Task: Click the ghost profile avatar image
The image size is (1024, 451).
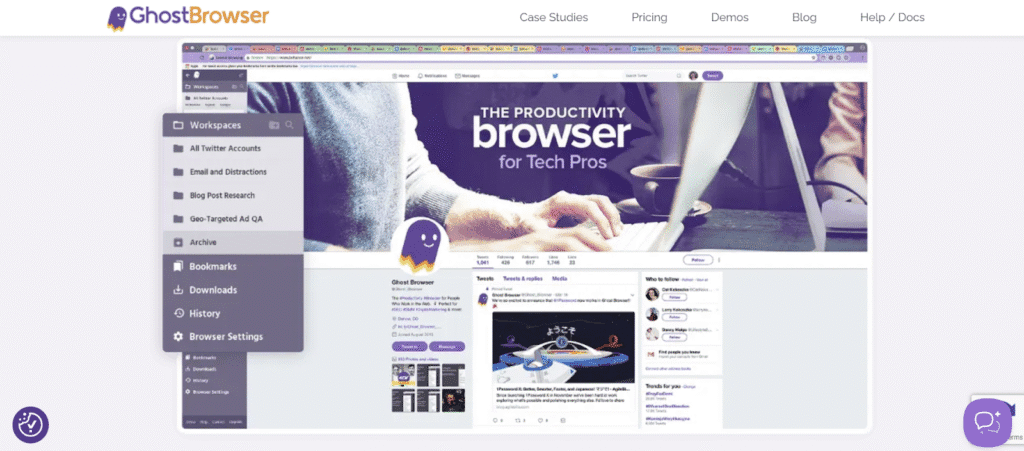Action: pyautogui.click(x=419, y=246)
